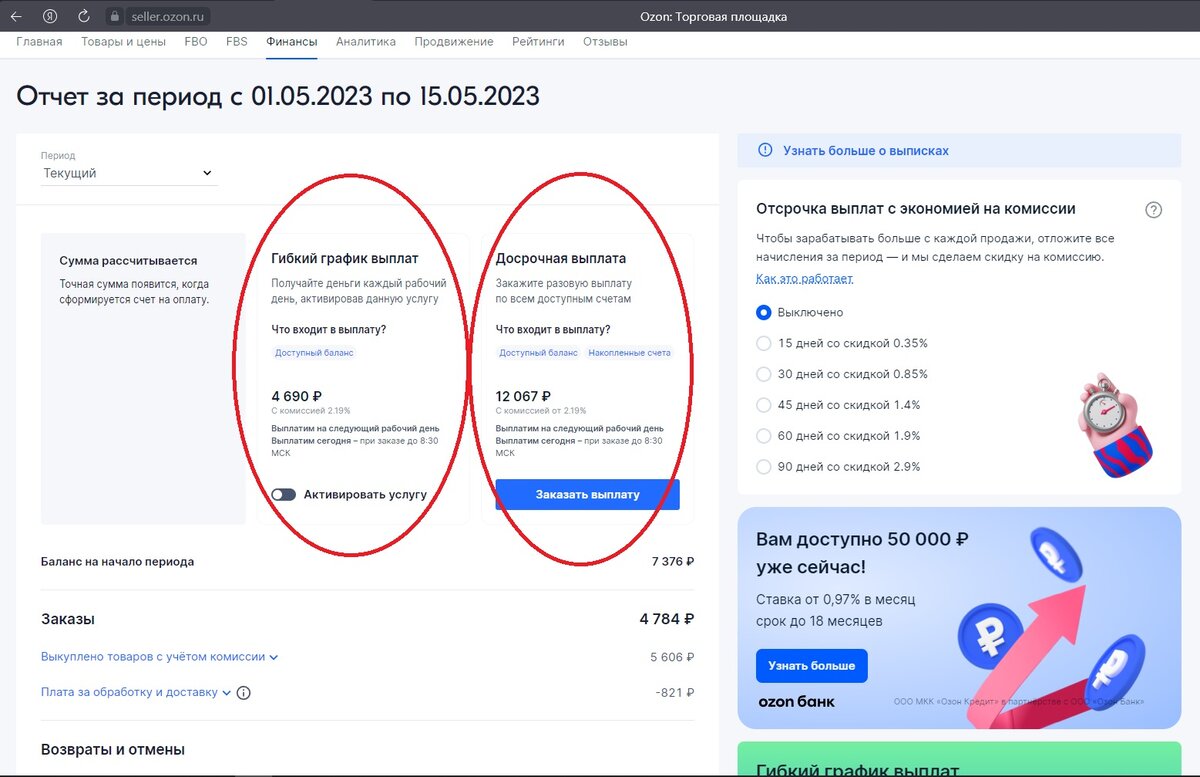The width and height of the screenshot is (1200, 777).
Task: Open the Товары и цены tab
Action: [x=123, y=42]
